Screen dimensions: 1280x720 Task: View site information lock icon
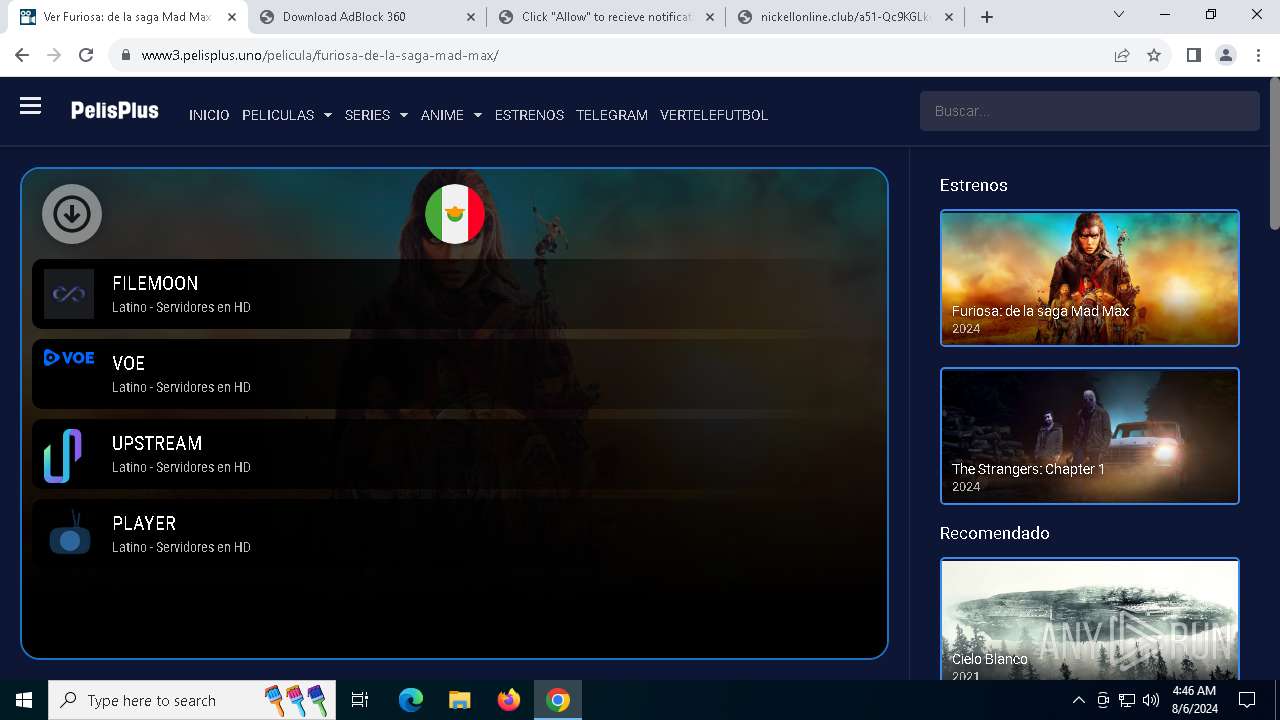(x=125, y=55)
